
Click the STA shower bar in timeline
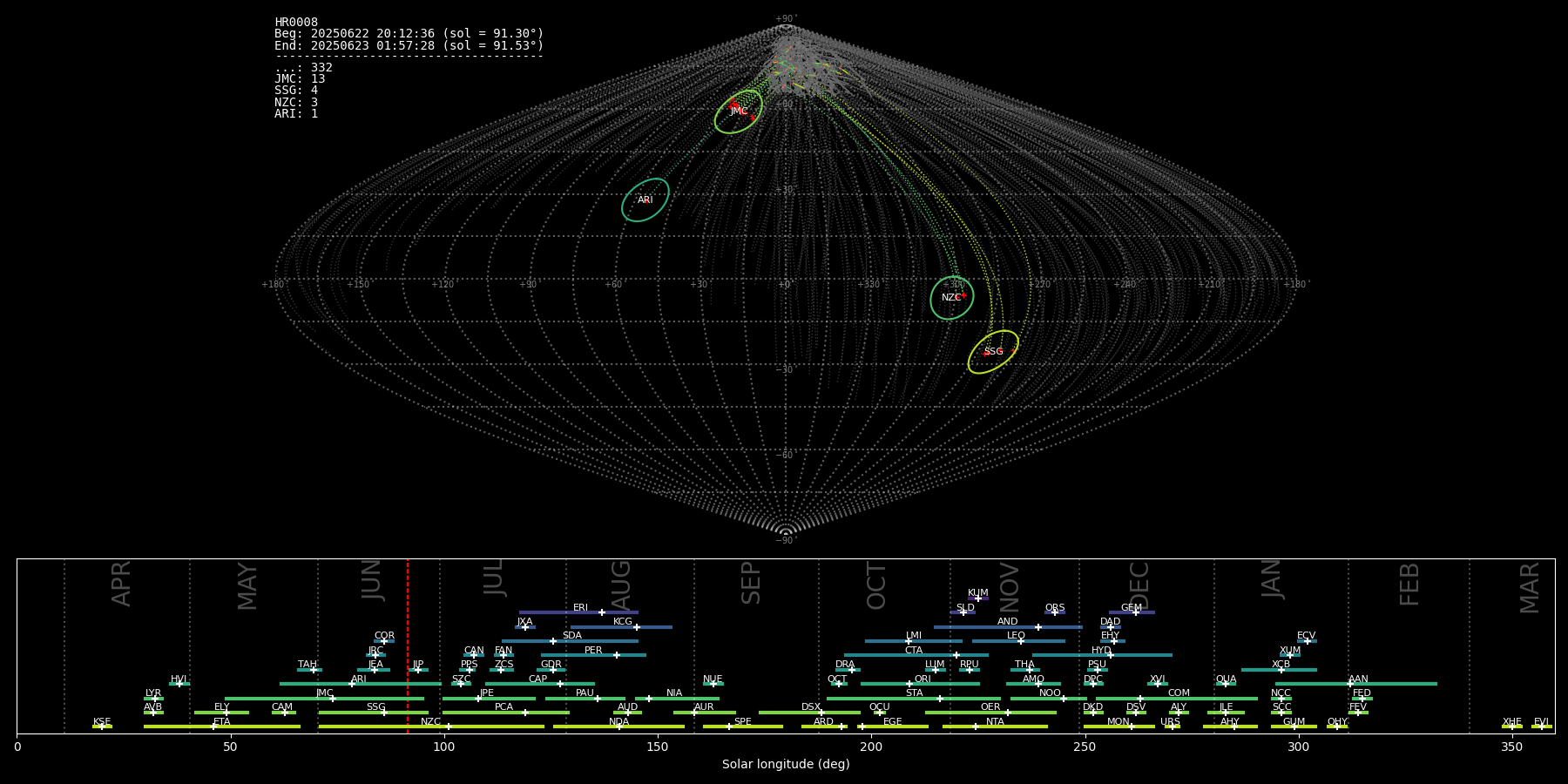(x=914, y=698)
